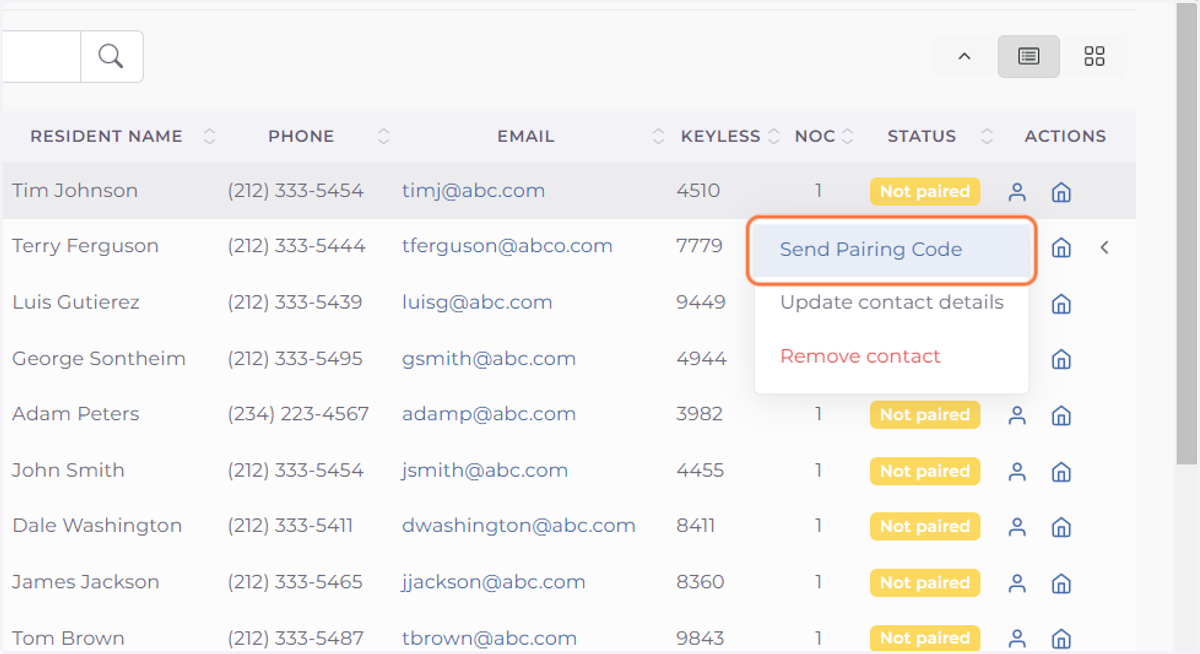Switch to grid view layout
Viewport: 1200px width, 654px height.
coord(1094,56)
